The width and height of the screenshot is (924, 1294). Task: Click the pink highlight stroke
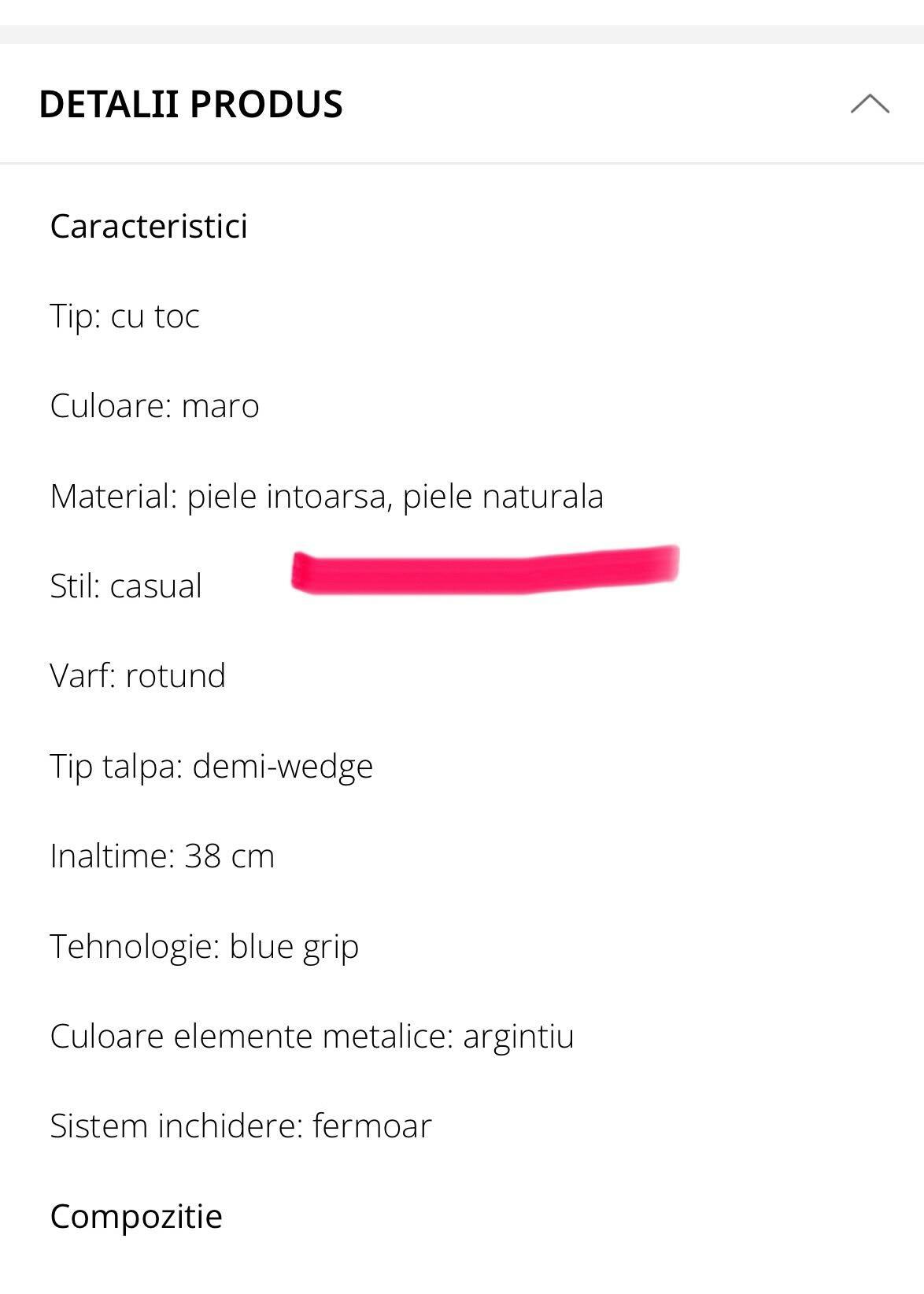(485, 569)
